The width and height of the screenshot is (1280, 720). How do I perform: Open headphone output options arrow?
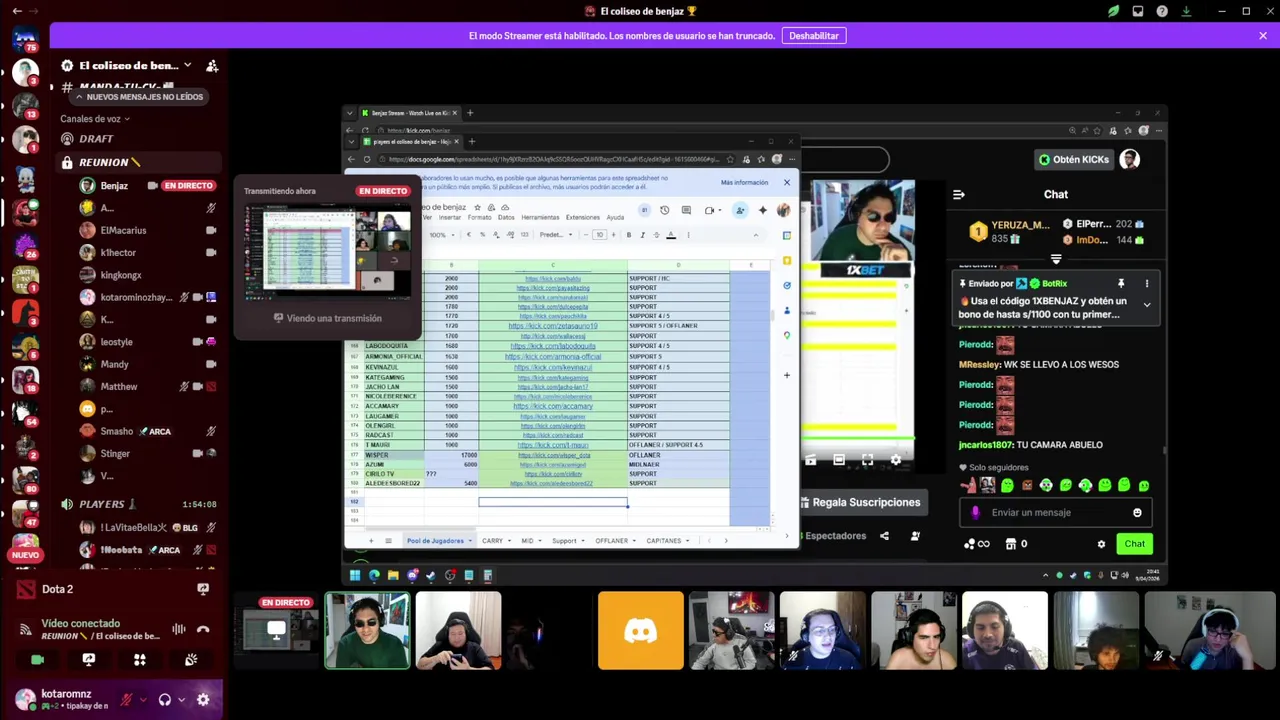point(181,700)
